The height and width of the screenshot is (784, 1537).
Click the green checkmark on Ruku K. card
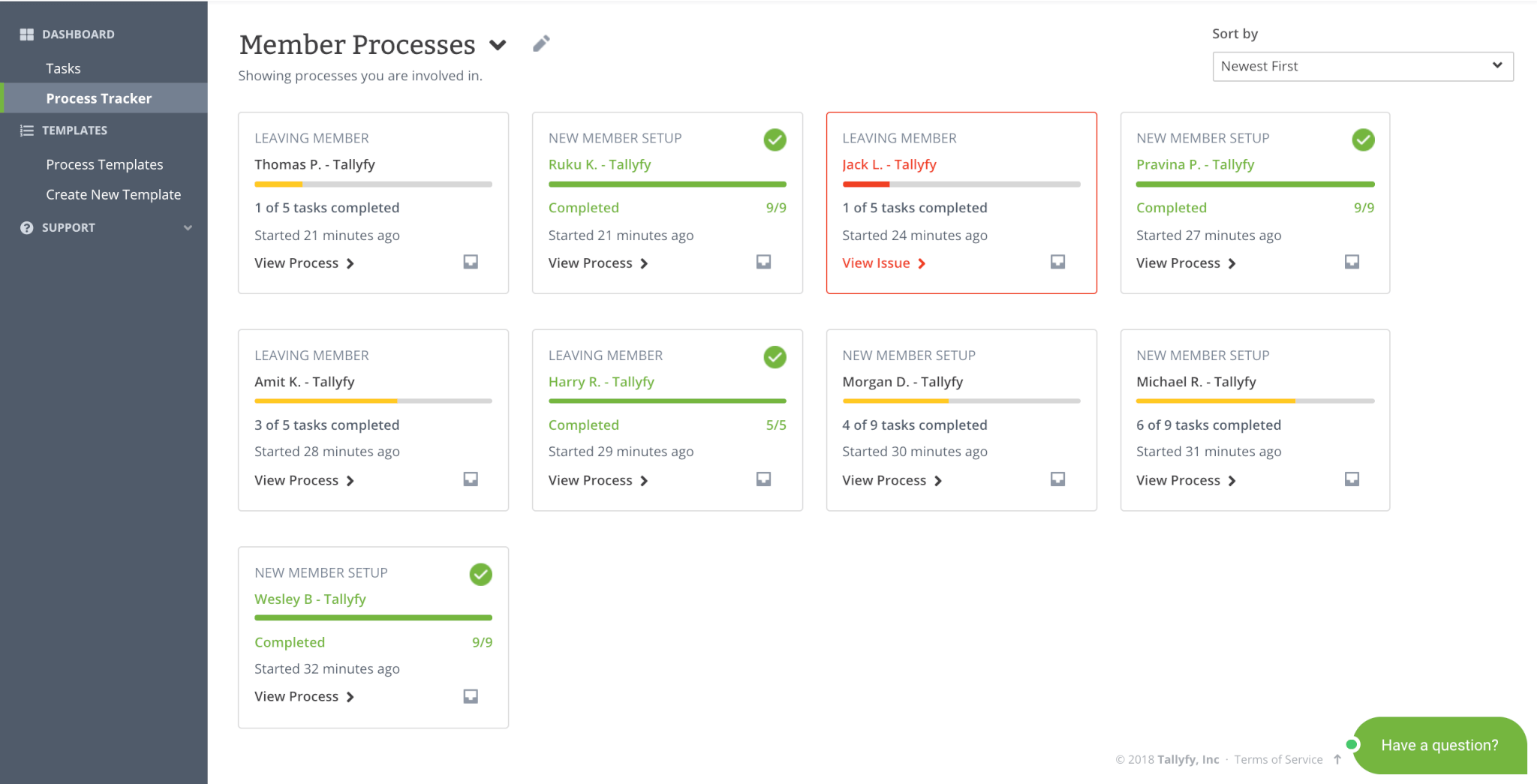775,140
